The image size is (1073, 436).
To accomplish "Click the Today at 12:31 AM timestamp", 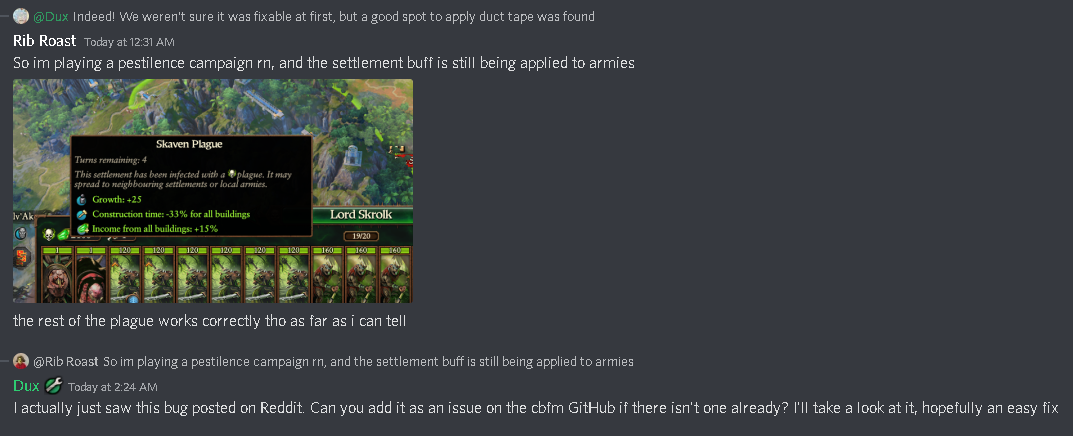I will click(x=129, y=42).
